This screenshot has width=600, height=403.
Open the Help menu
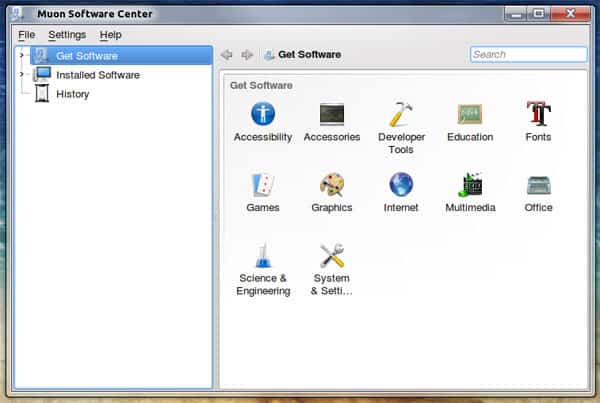point(111,35)
